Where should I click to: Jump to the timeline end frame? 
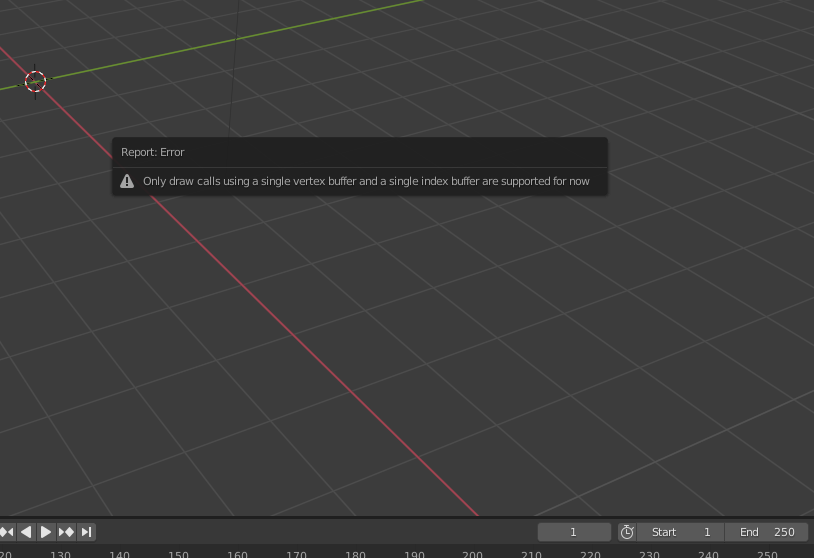(x=87, y=532)
